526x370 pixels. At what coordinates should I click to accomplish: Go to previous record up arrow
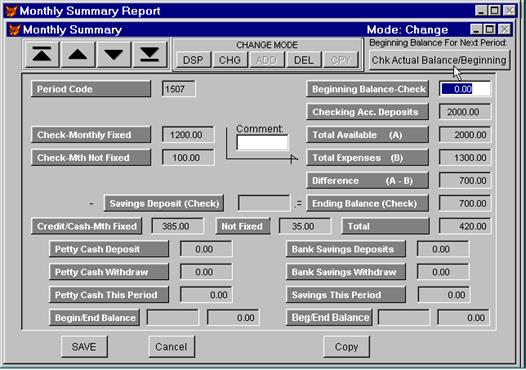pos(78,54)
